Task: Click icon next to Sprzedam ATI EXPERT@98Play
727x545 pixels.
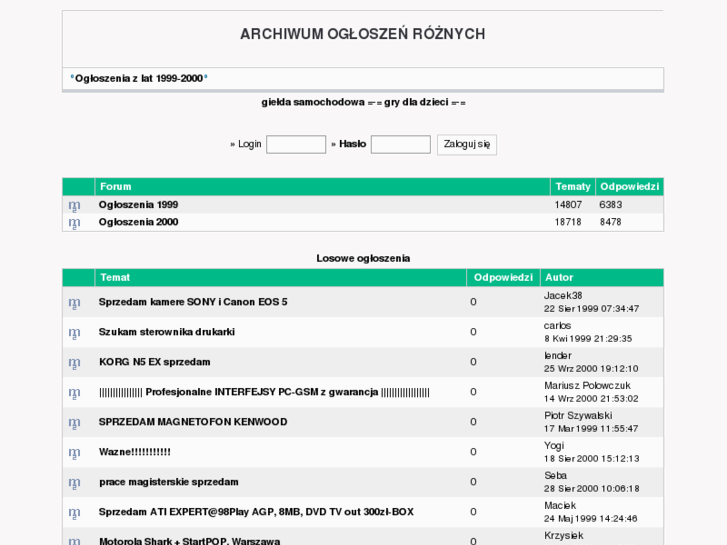Action: pos(74,513)
